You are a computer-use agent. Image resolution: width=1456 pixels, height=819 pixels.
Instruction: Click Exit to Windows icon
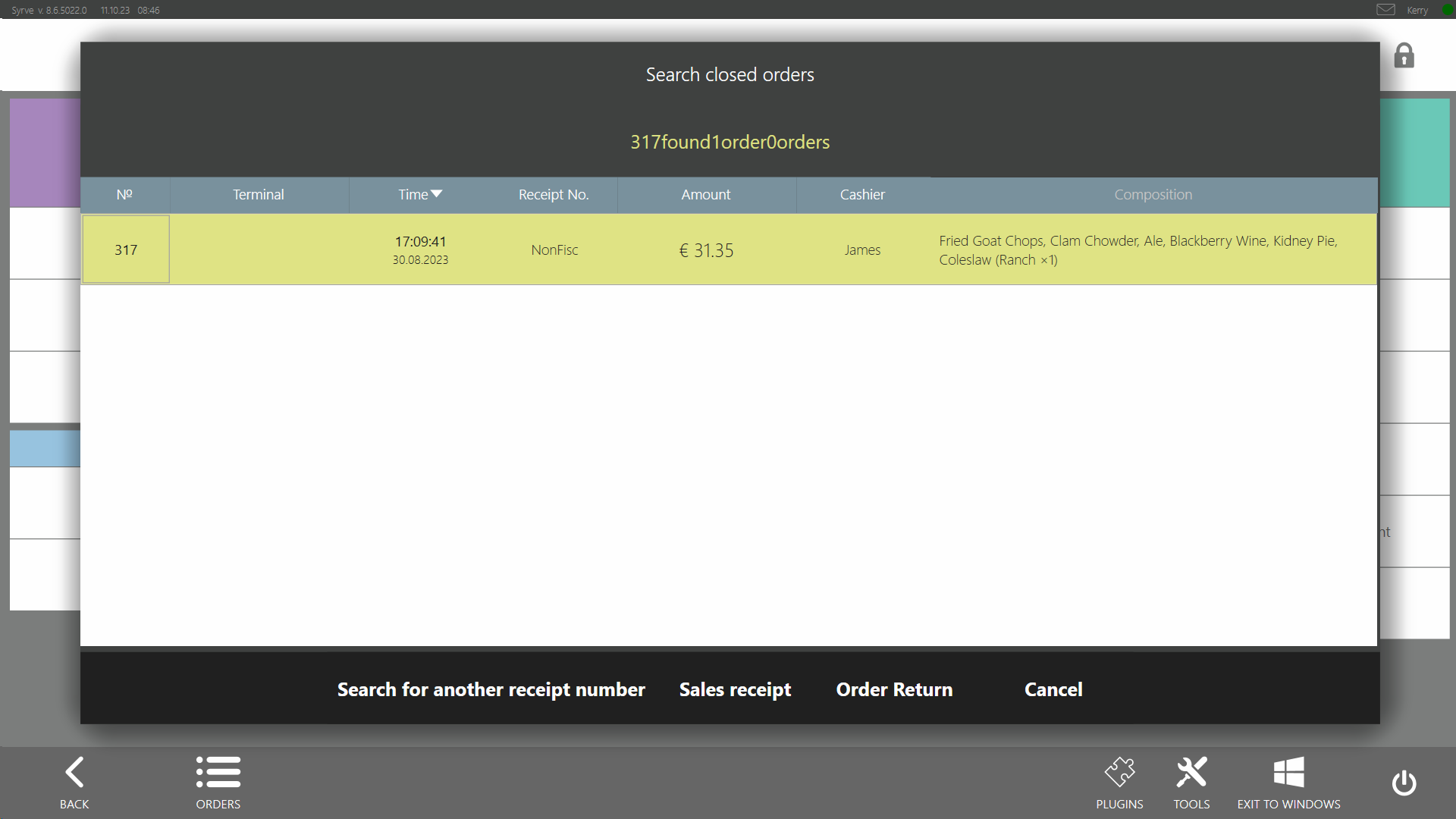pyautogui.click(x=1288, y=773)
